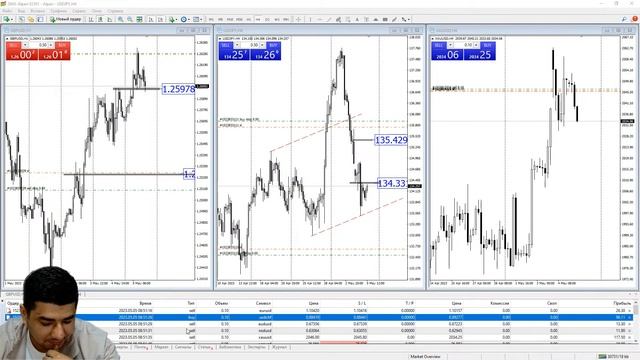
Task: Select the H1 timeframe
Action: (x=249, y=19)
